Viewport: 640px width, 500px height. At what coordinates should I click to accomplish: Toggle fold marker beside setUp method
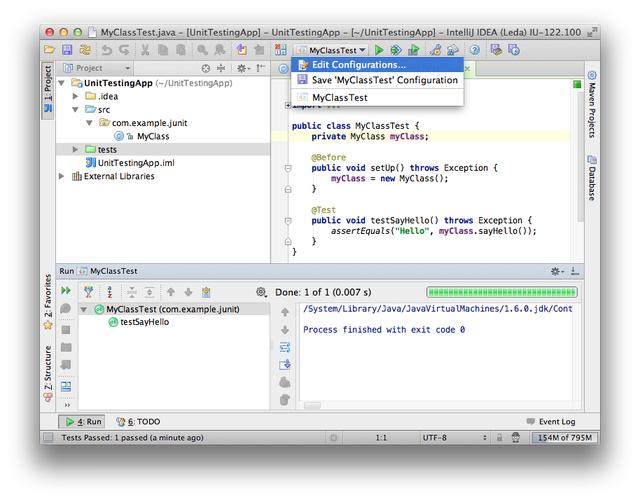[288, 168]
